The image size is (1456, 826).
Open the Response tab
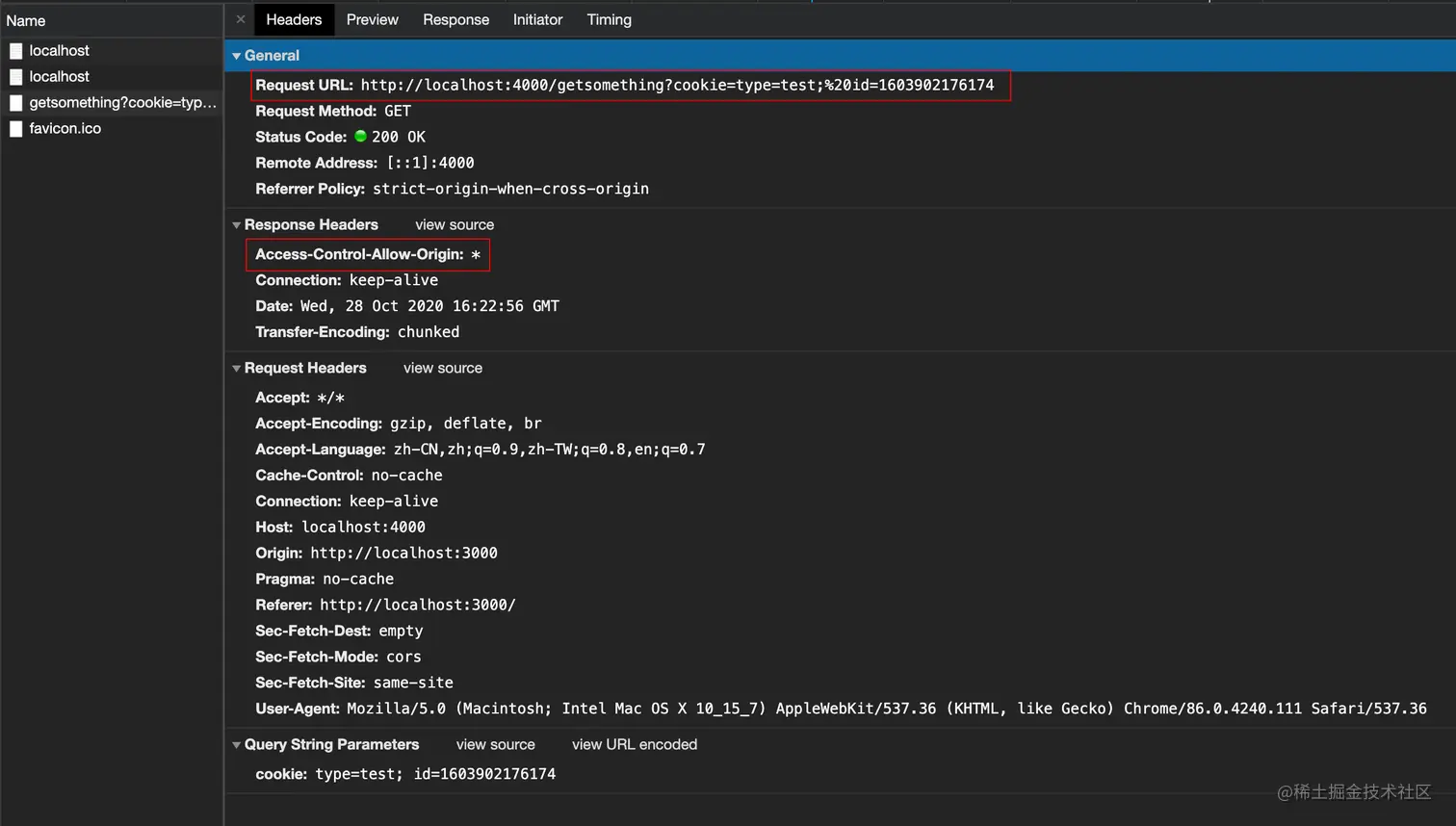[x=455, y=19]
